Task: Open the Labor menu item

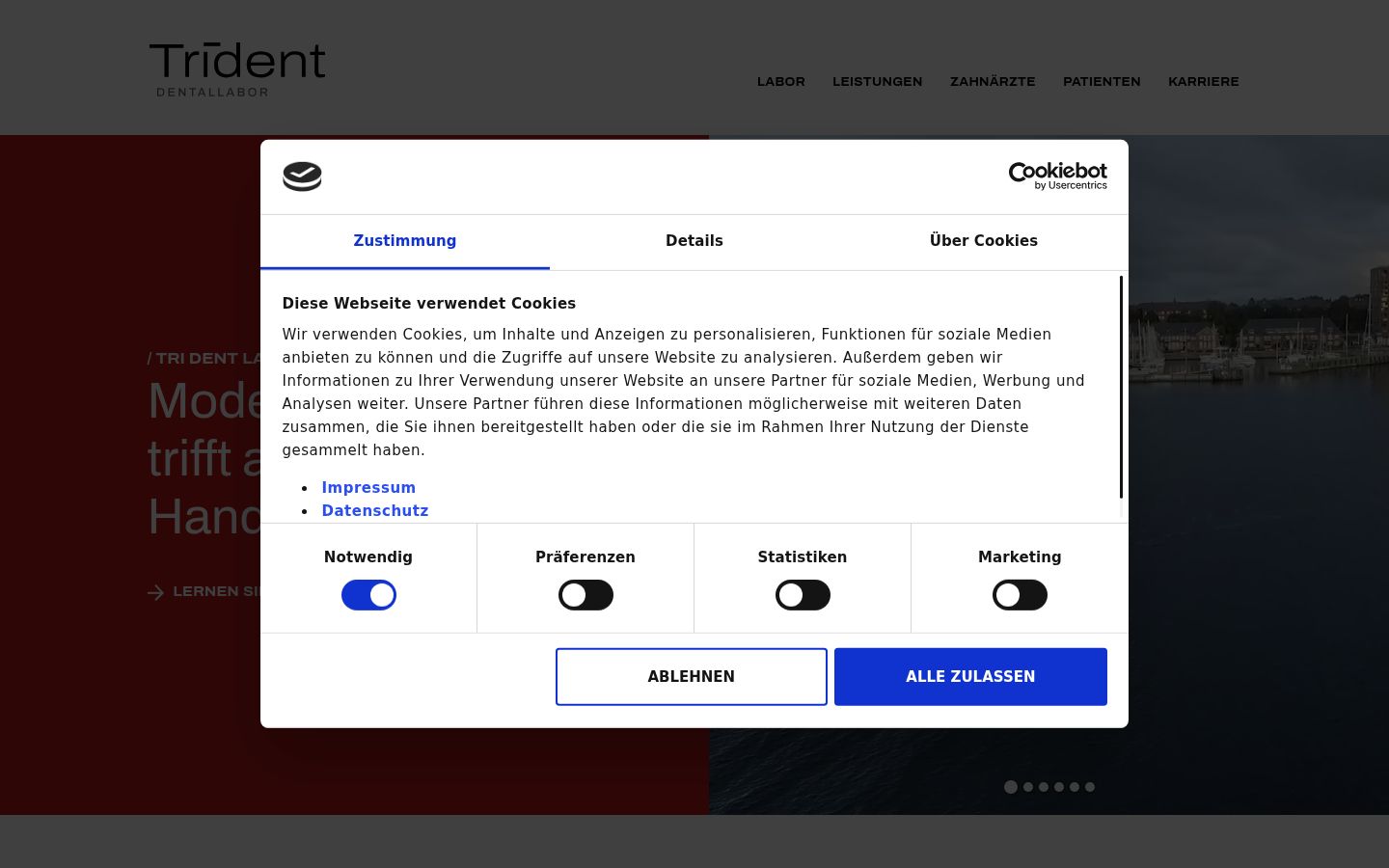Action: click(x=781, y=82)
